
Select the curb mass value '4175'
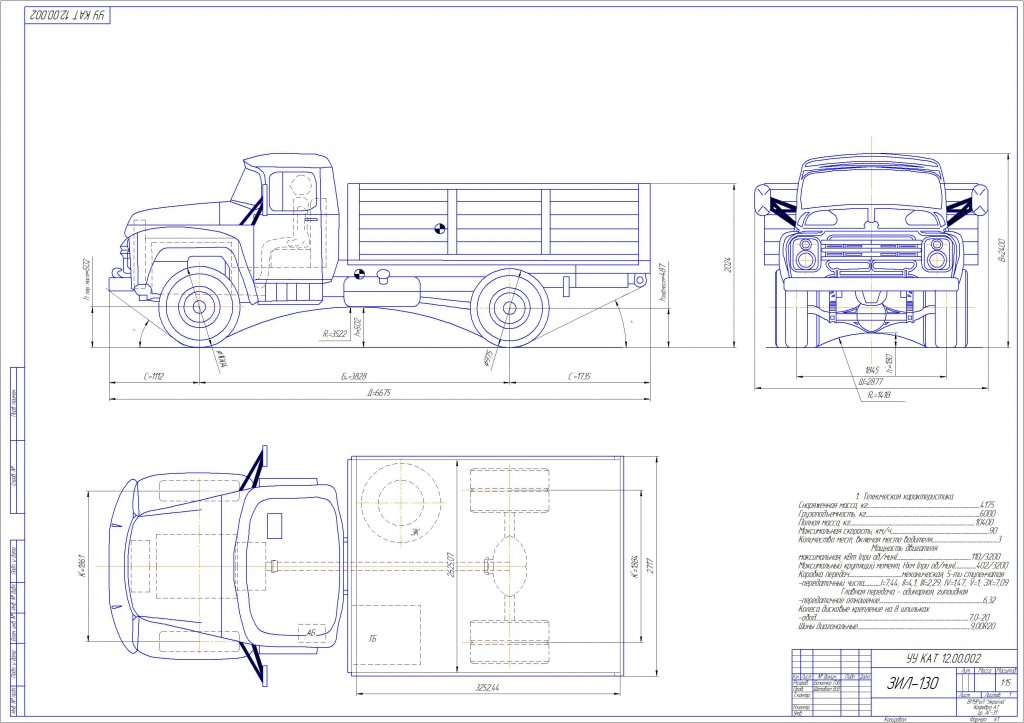[x=986, y=506]
